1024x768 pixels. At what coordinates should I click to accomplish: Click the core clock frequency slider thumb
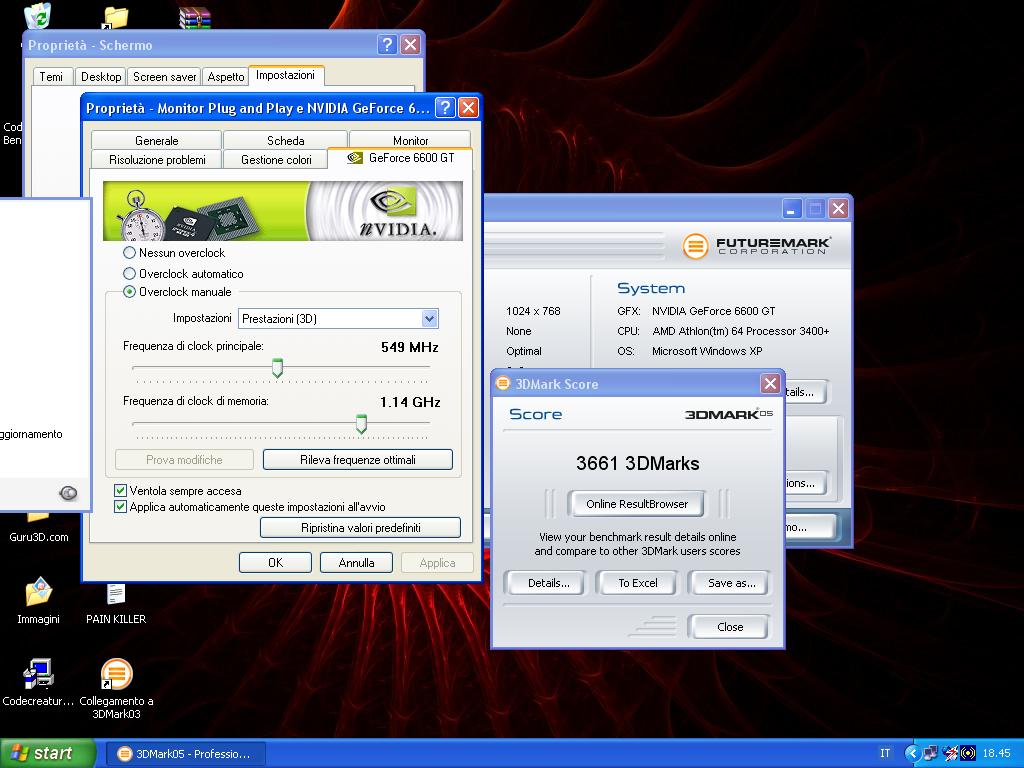(x=278, y=368)
